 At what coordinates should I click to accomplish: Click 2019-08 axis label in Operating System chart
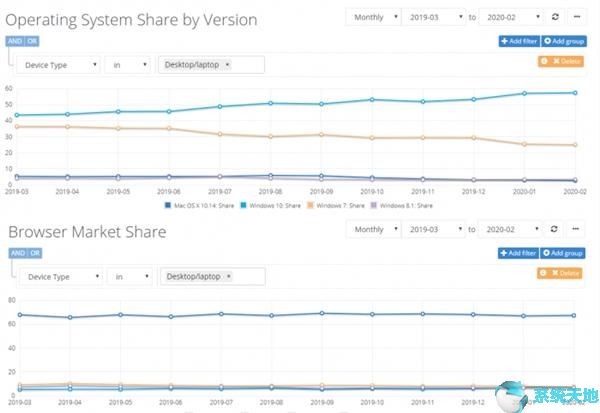[x=271, y=191]
